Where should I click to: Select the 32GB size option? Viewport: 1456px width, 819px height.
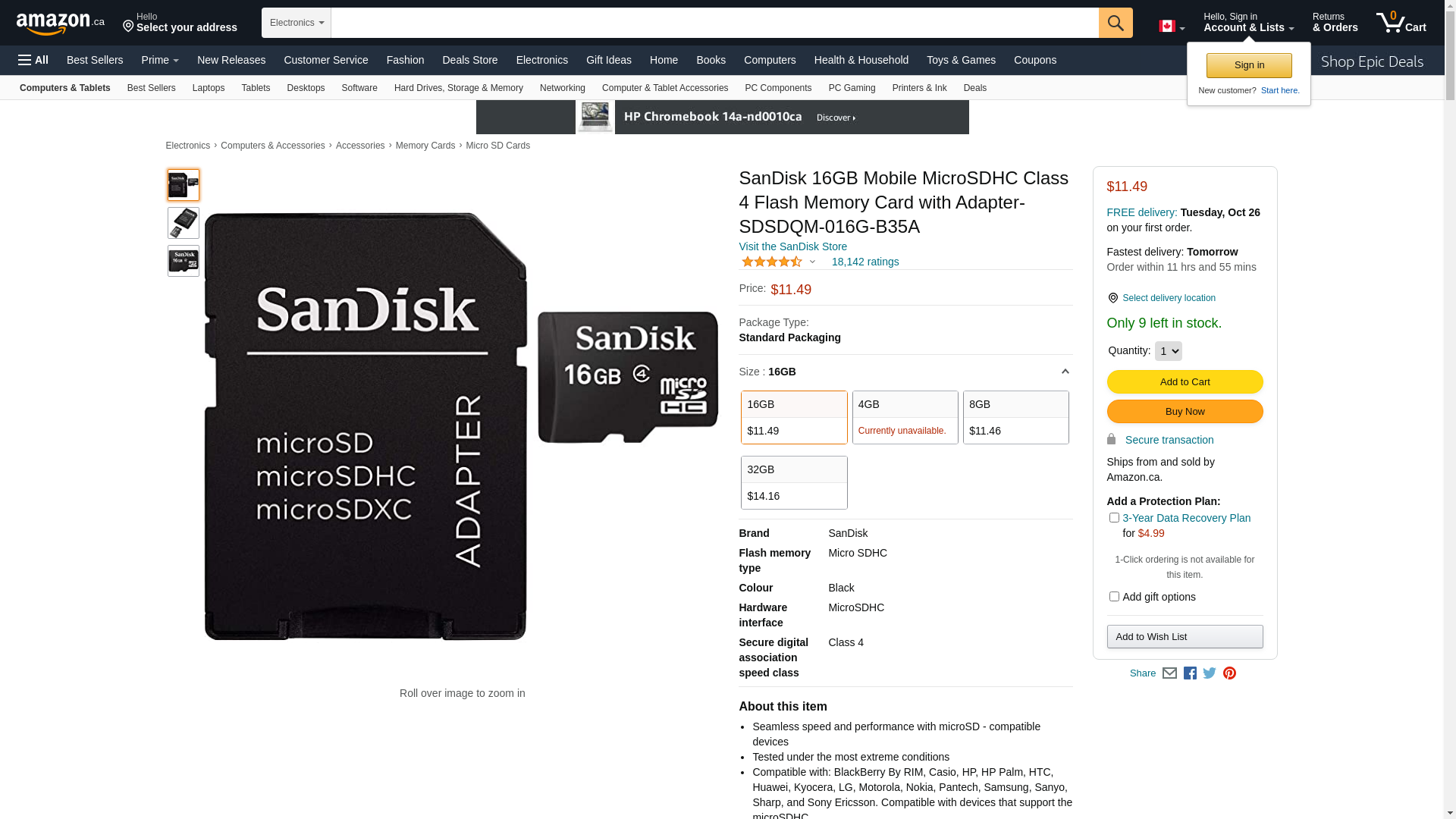[x=793, y=482]
